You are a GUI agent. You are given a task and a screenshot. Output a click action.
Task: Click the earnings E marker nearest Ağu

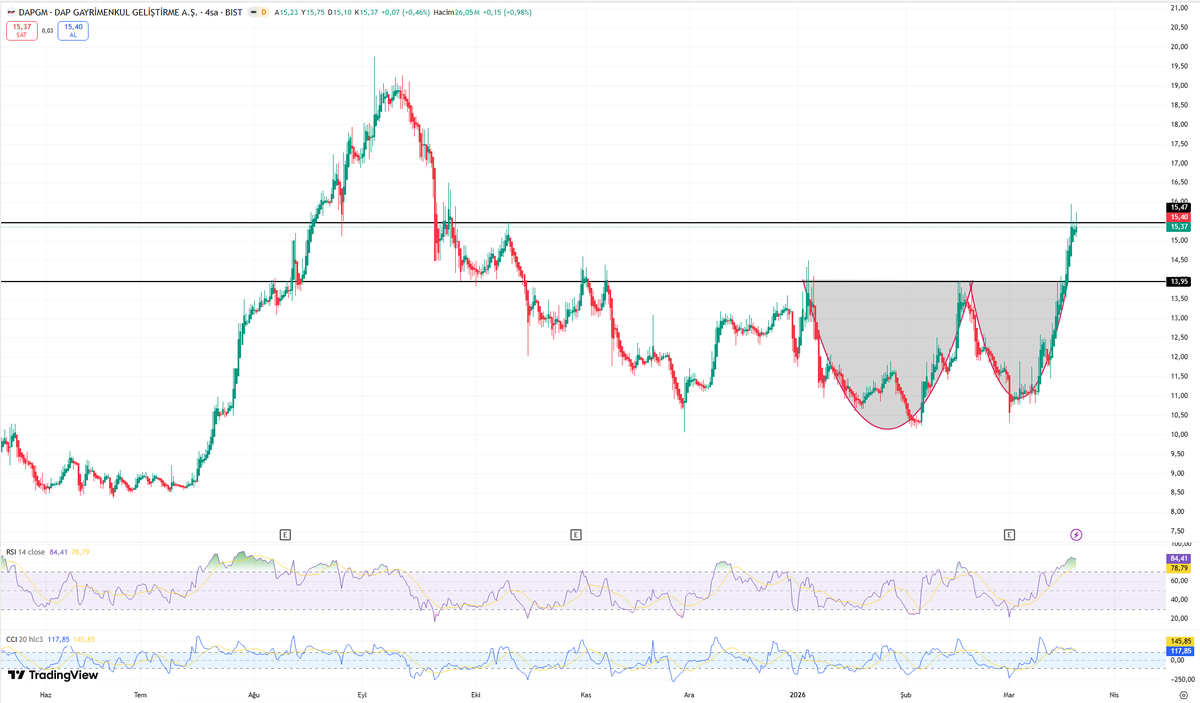pyautogui.click(x=285, y=535)
